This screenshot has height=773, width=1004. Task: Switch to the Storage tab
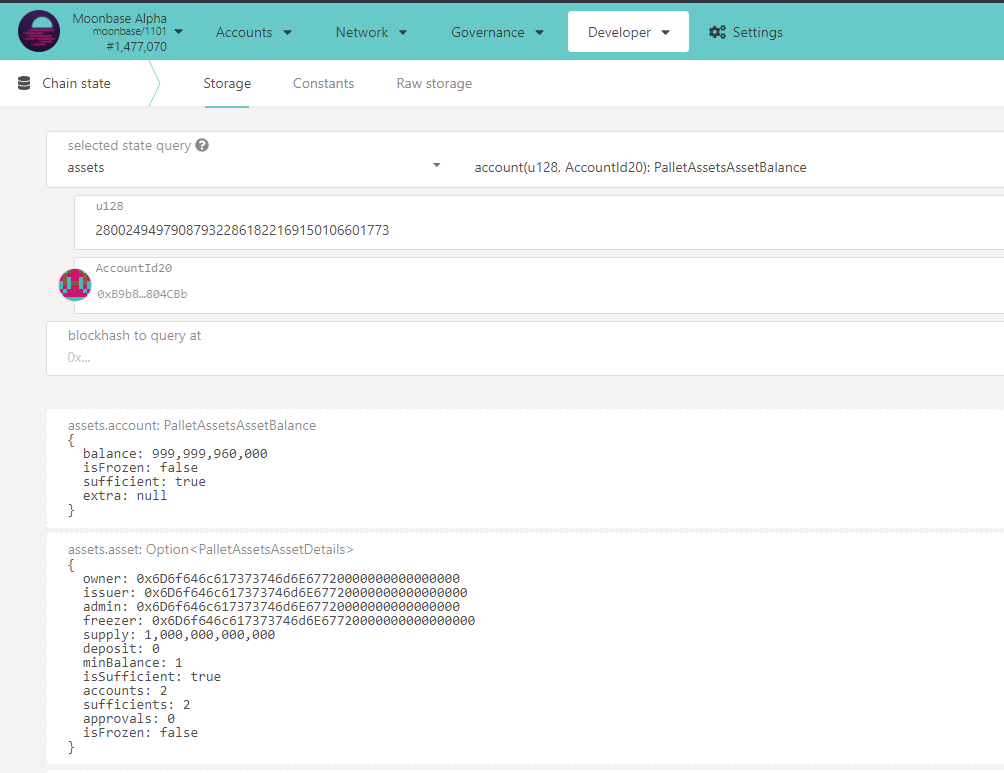pos(227,83)
